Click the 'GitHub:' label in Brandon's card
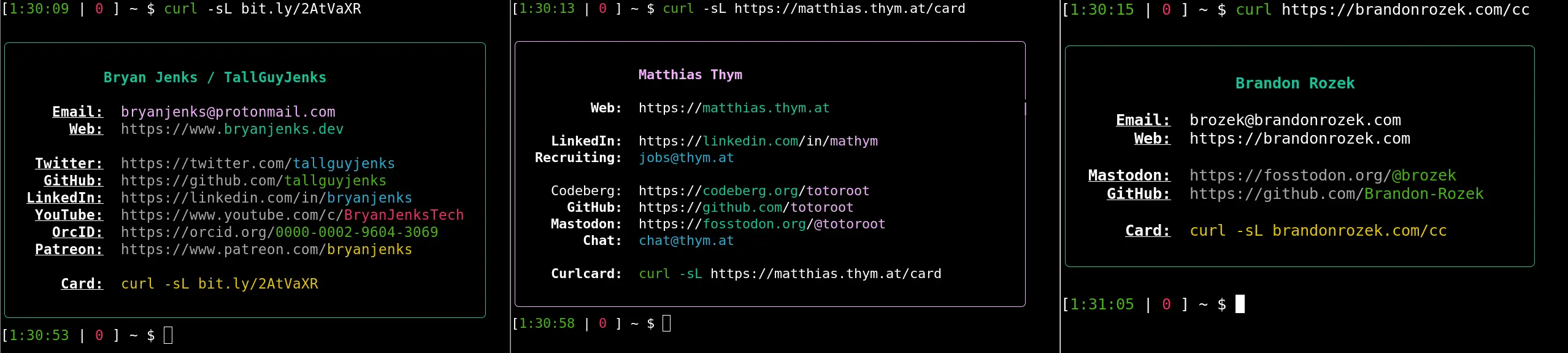Image resolution: width=1568 pixels, height=353 pixels. pos(1139,194)
